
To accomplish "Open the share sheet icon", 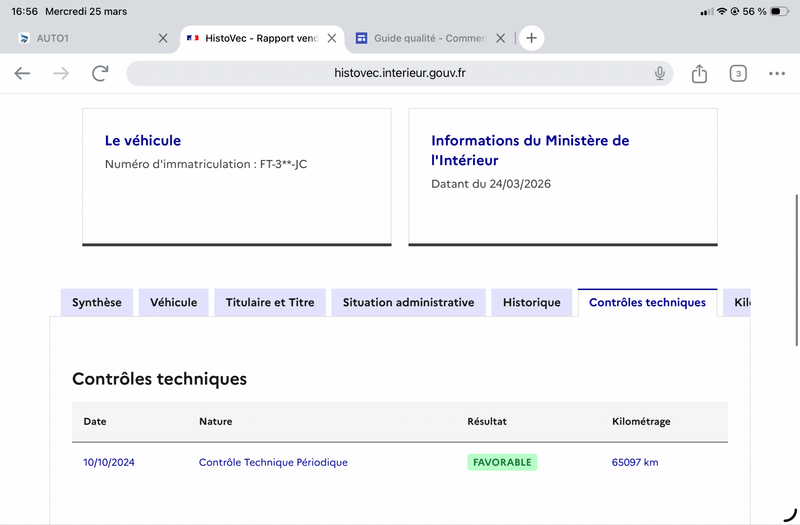I will (x=699, y=73).
